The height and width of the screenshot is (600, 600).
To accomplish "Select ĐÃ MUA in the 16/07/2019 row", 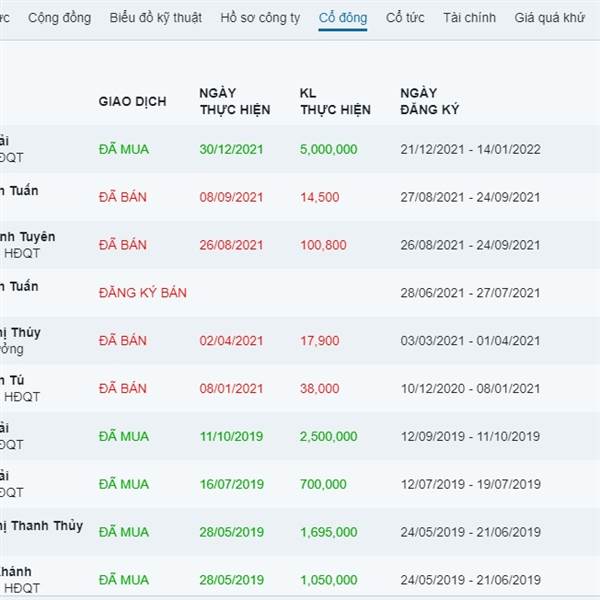I will click(x=124, y=484).
